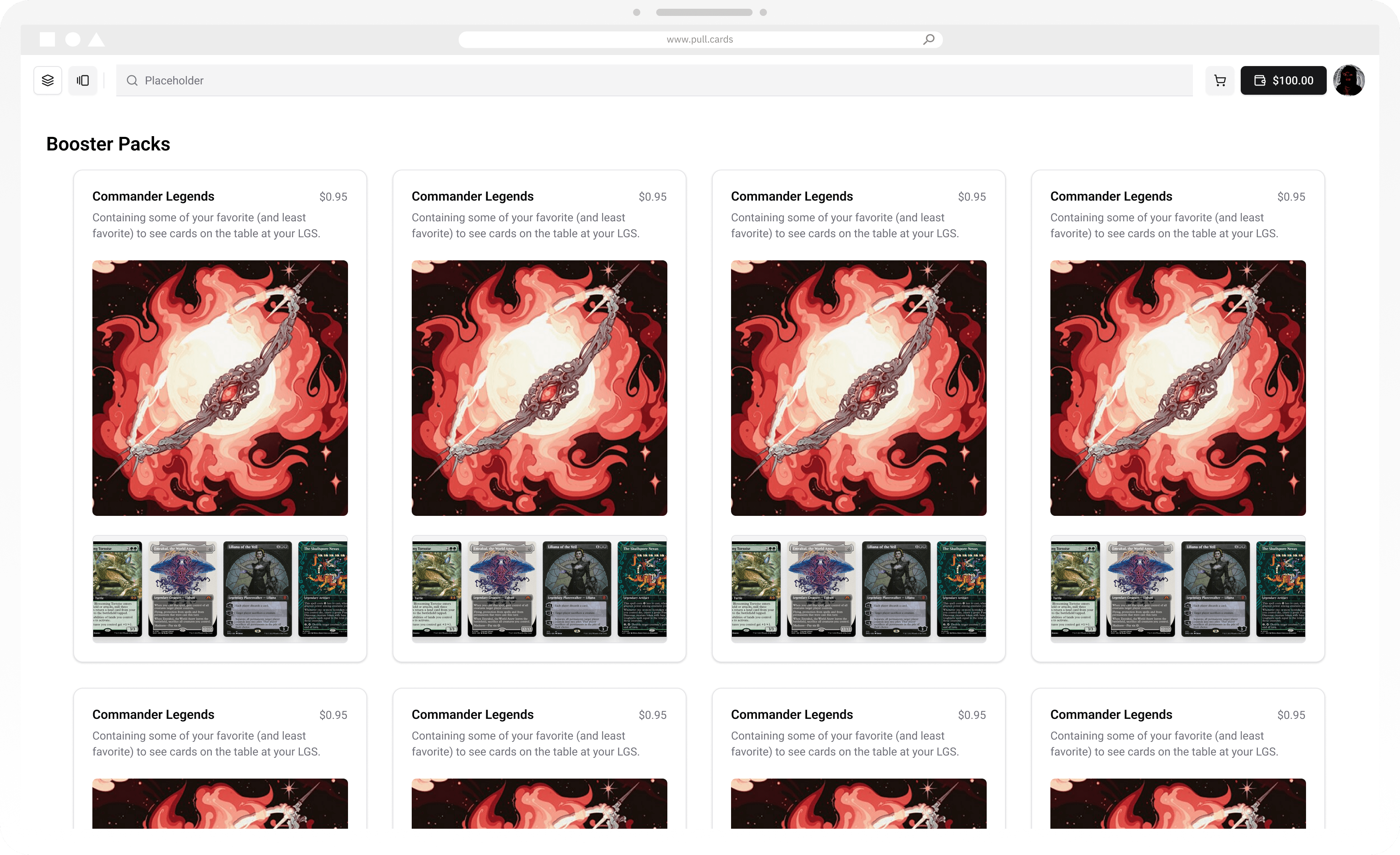
Task: Select the flame artwork of first top-row pack
Action: tap(221, 388)
